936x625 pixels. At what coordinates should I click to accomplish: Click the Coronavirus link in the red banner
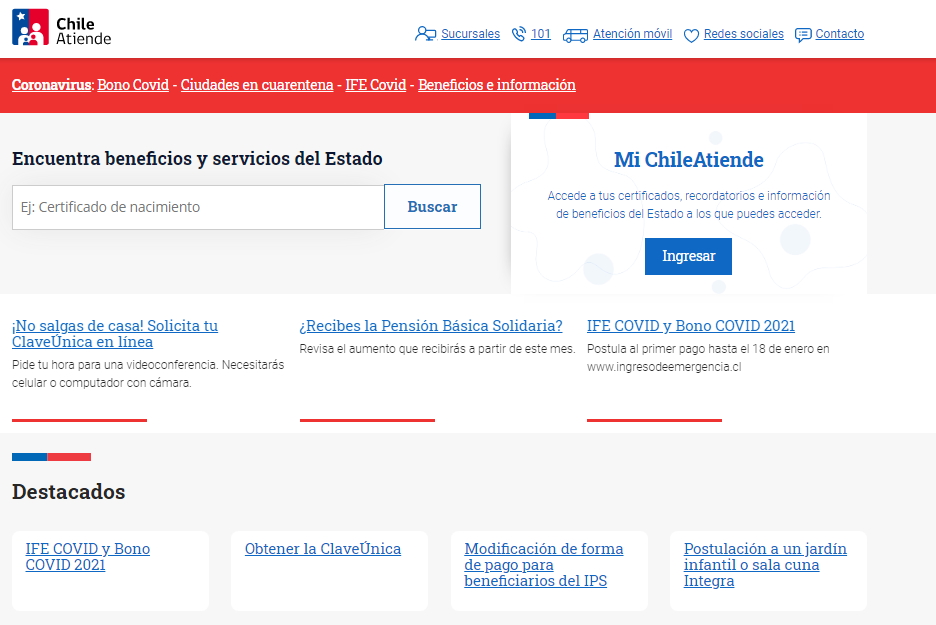[51, 85]
